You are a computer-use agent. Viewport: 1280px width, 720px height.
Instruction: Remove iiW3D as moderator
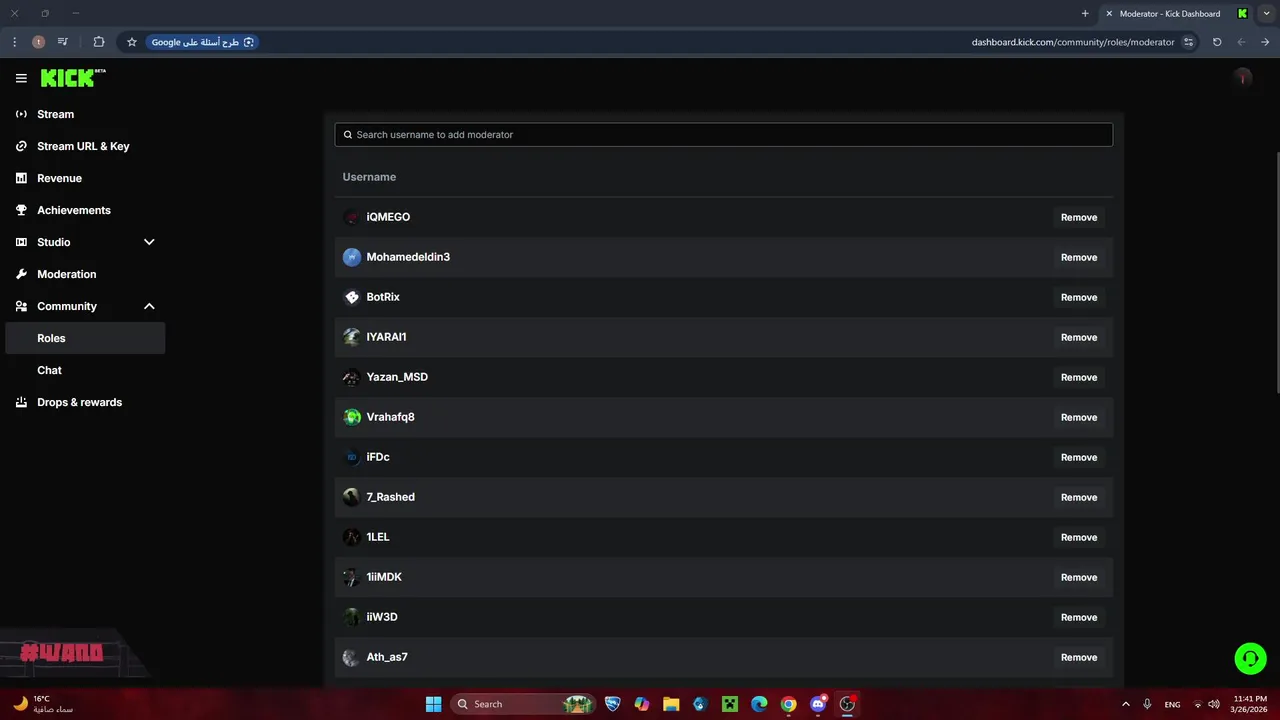[1079, 617]
